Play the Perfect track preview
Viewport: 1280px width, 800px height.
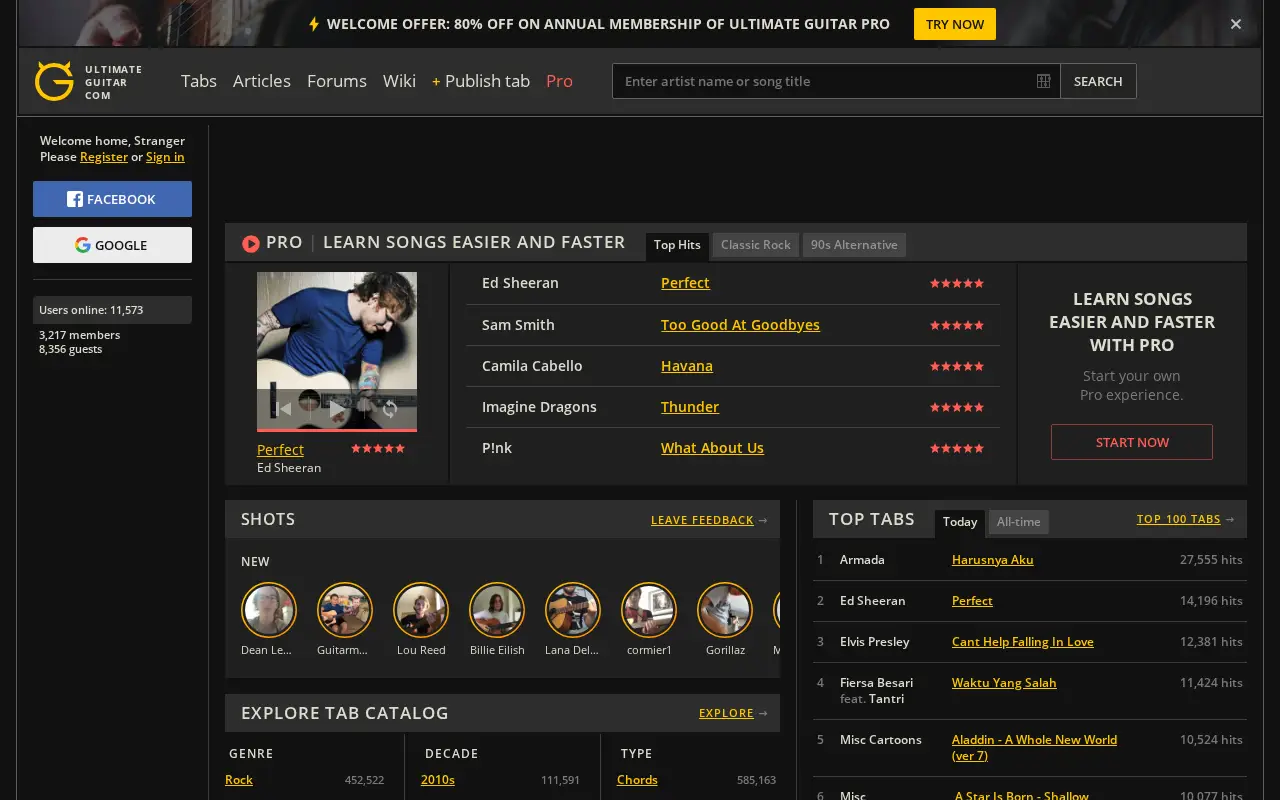337,408
